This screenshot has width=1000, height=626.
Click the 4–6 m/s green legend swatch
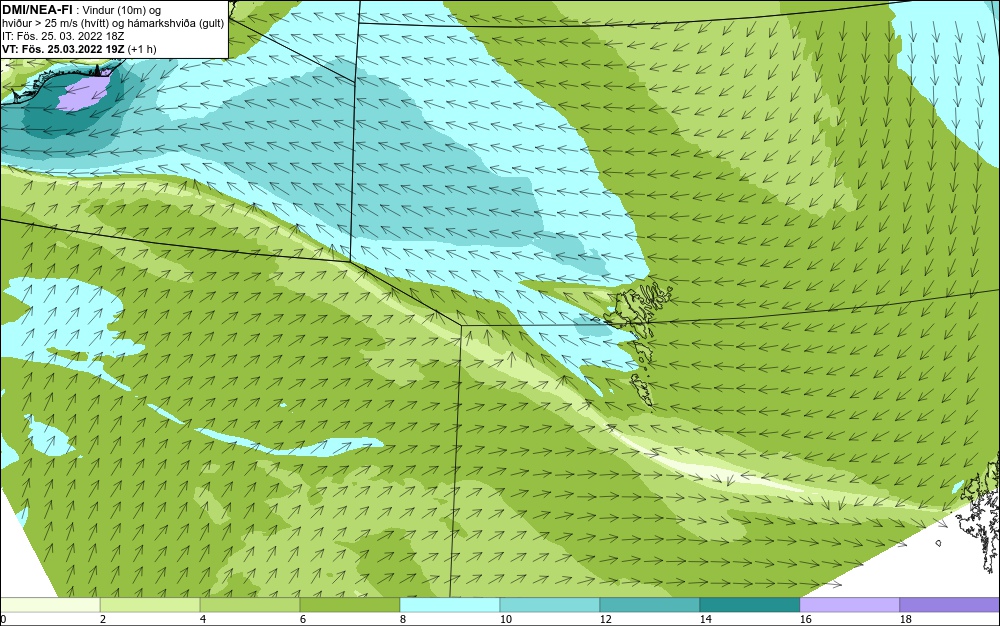pos(250,605)
